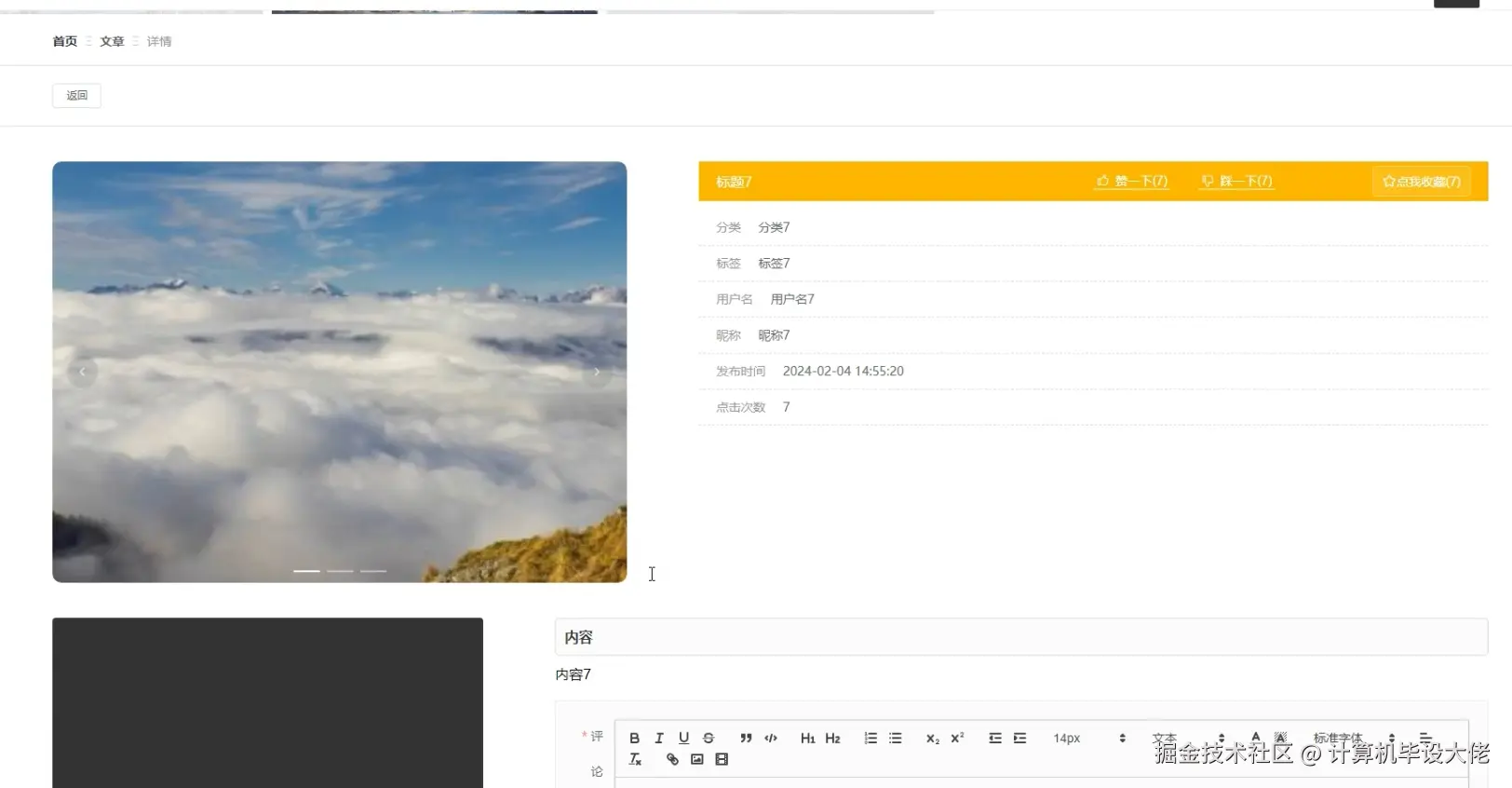
Task: Click the 返回 back button
Action: click(x=76, y=95)
